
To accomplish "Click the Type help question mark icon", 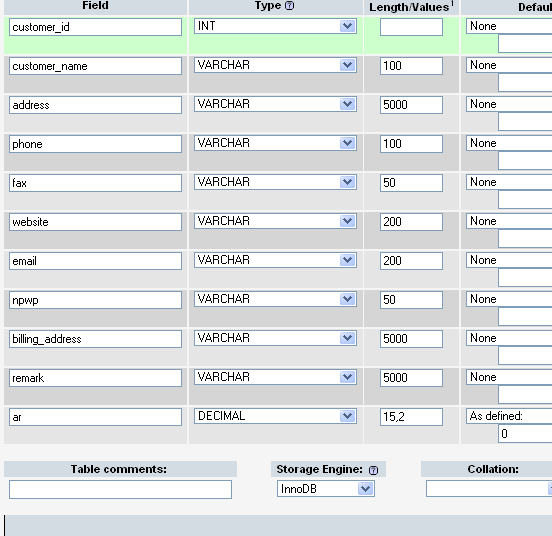I will (x=289, y=6).
